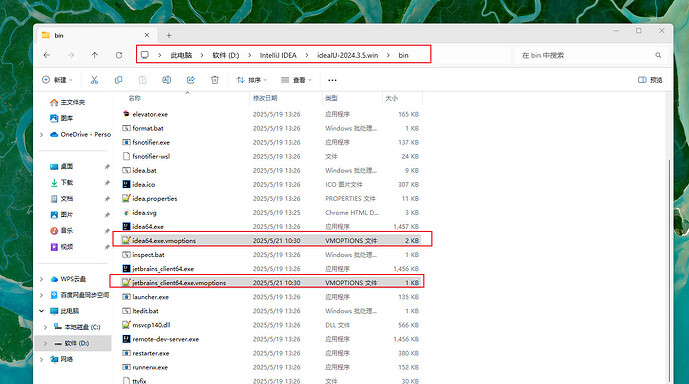Viewport: 689px width, 384px height.
Task: Toggle the Preview pane button
Action: click(x=650, y=80)
